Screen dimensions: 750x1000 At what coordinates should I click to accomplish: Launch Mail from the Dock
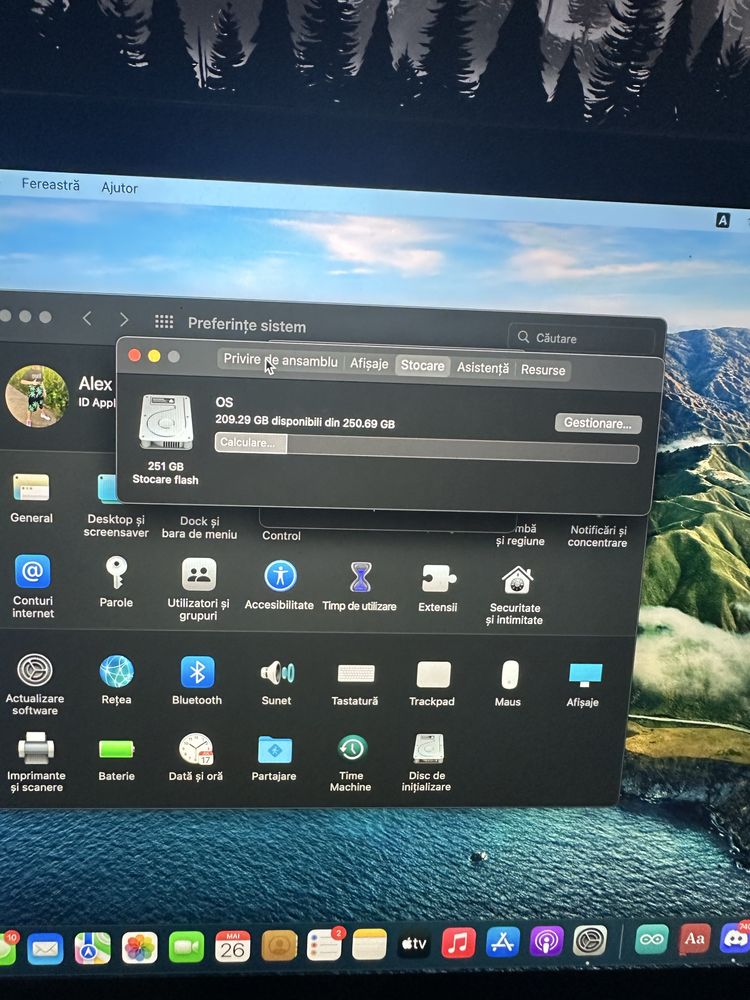point(45,949)
